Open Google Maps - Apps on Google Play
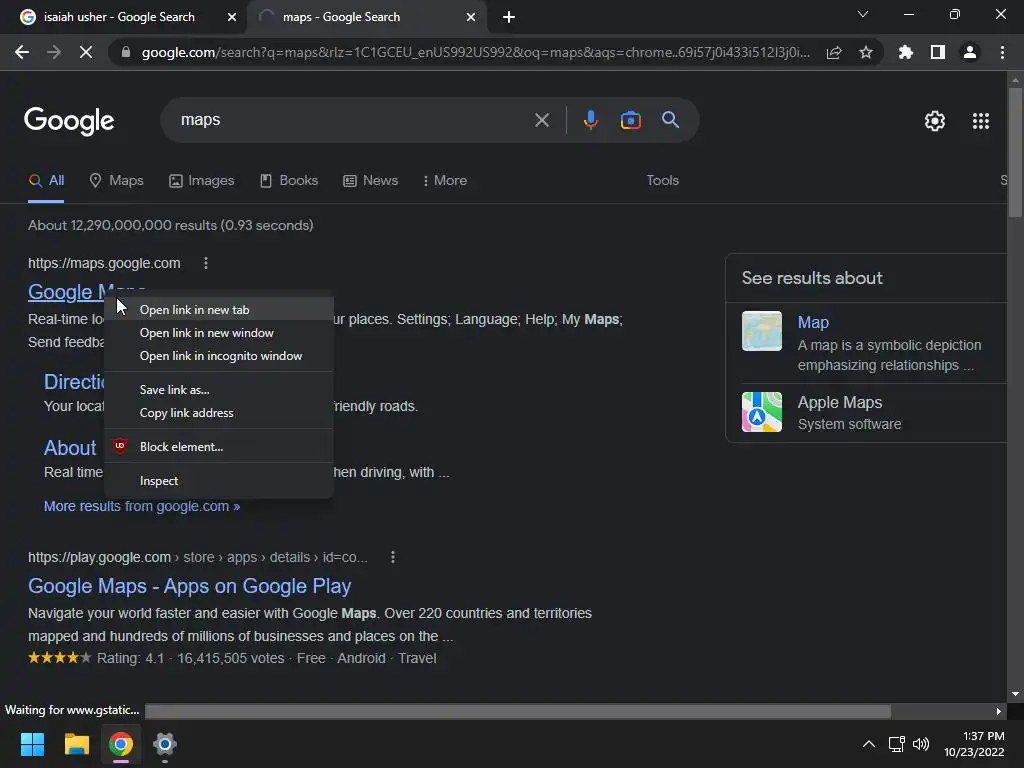The width and height of the screenshot is (1024, 768). (x=189, y=586)
